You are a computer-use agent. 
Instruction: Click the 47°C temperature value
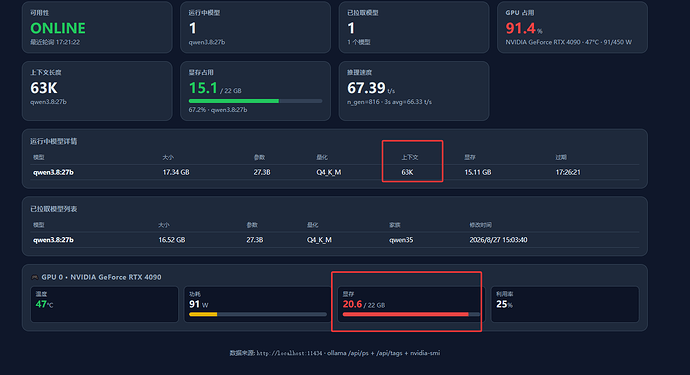[x=44, y=304]
